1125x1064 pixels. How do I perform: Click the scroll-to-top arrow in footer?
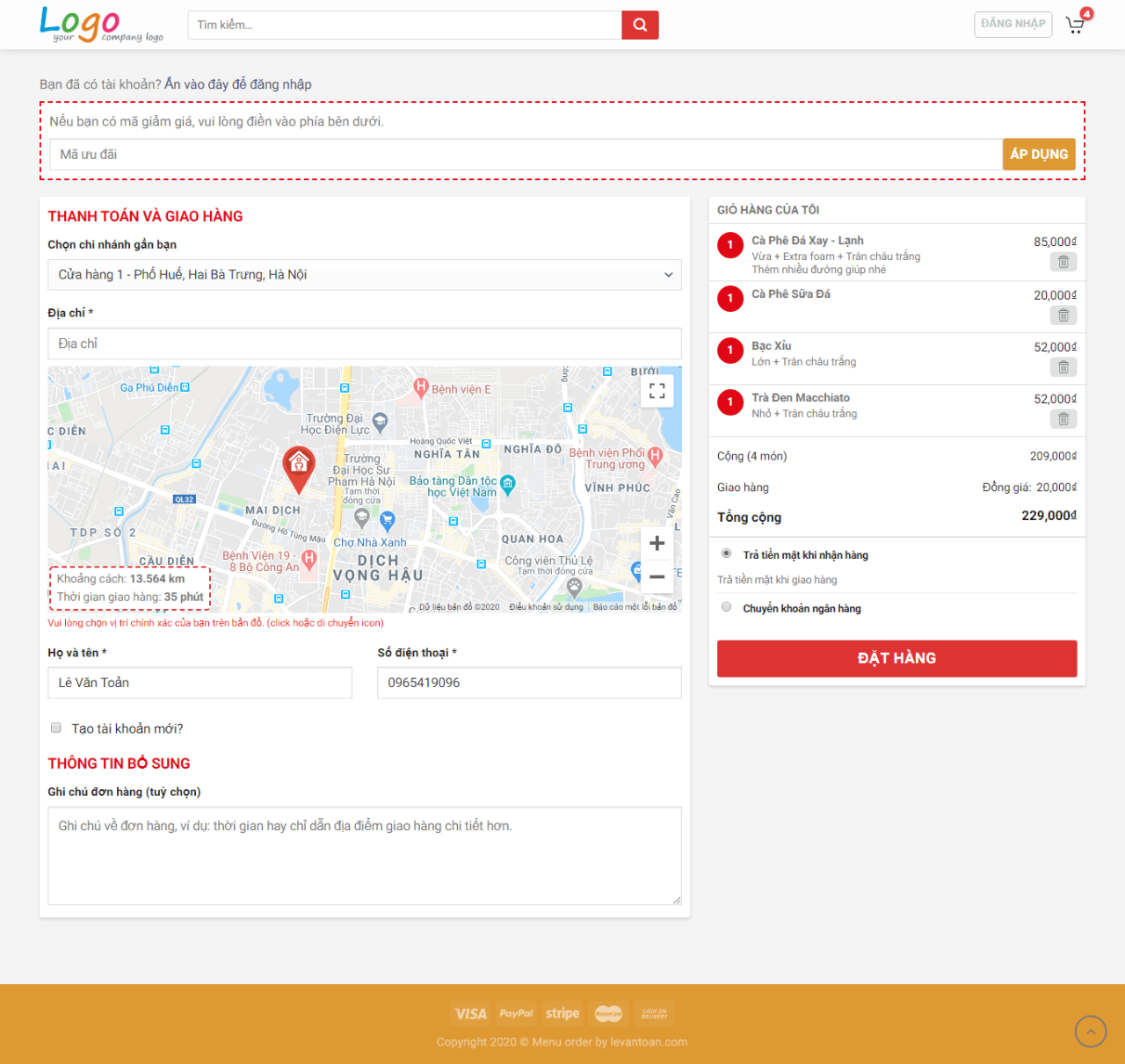coord(1090,1031)
